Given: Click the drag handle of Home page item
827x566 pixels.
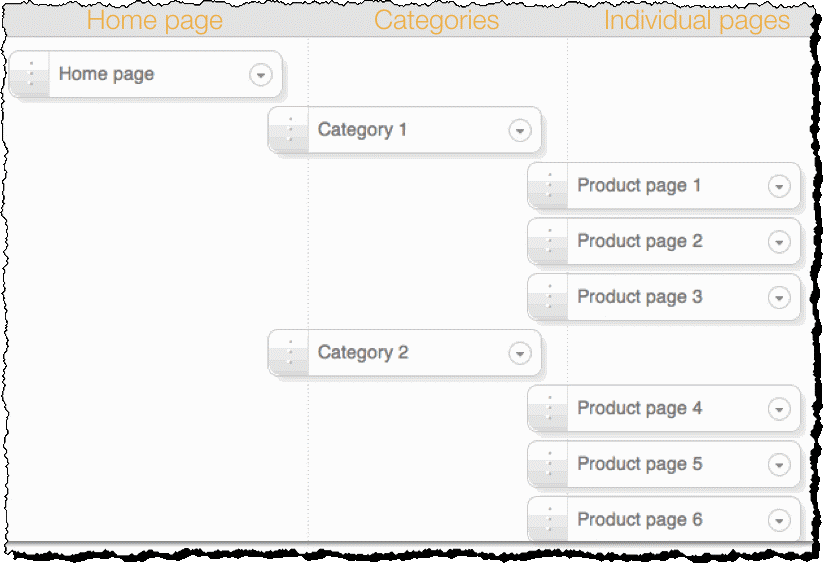Looking at the screenshot, I should (x=31, y=75).
